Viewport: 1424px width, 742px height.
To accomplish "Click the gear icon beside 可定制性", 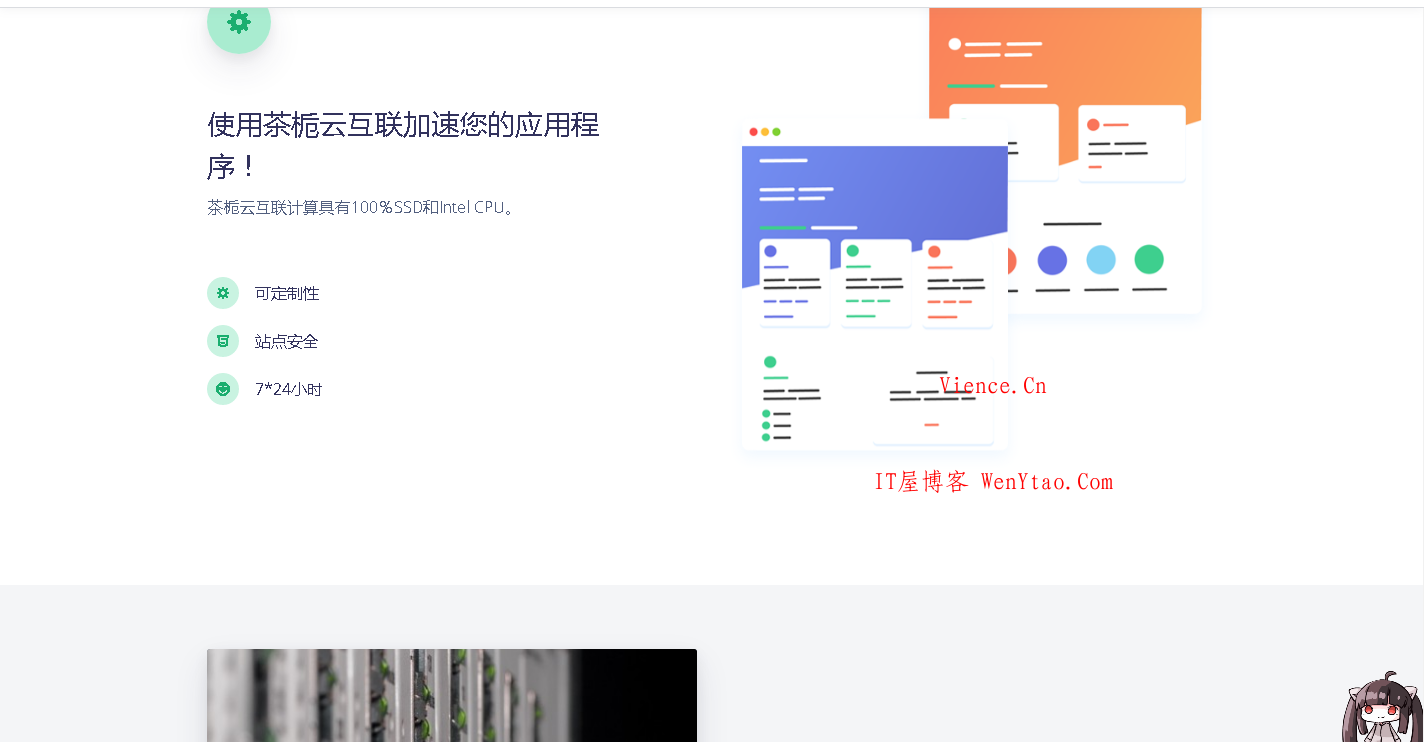I will pyautogui.click(x=223, y=293).
